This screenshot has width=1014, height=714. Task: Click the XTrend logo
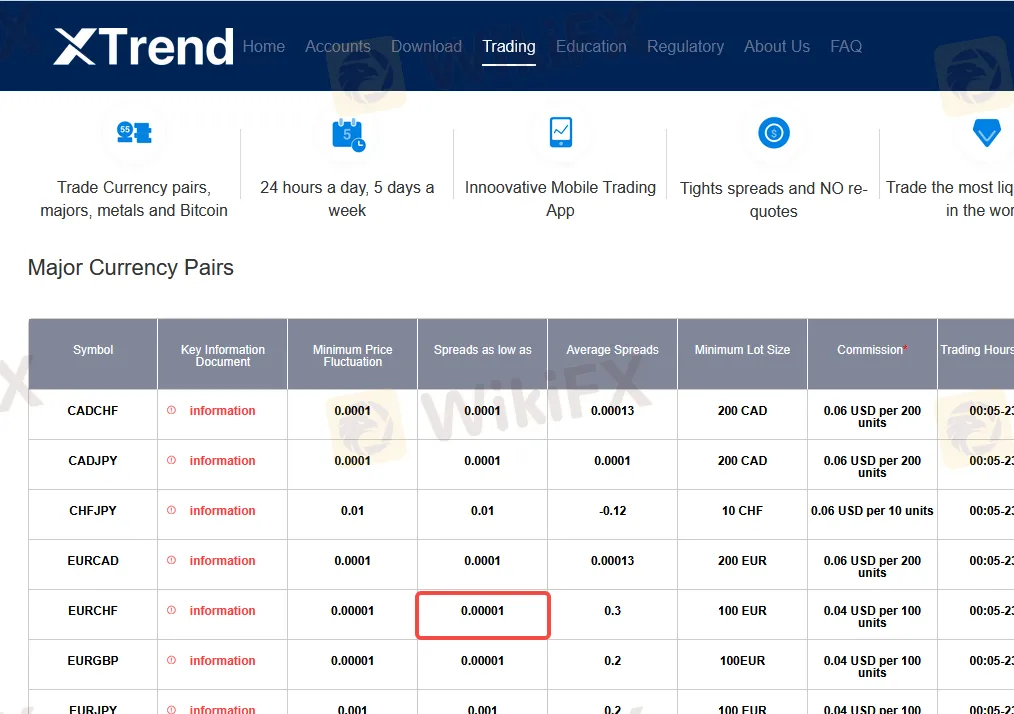[143, 47]
